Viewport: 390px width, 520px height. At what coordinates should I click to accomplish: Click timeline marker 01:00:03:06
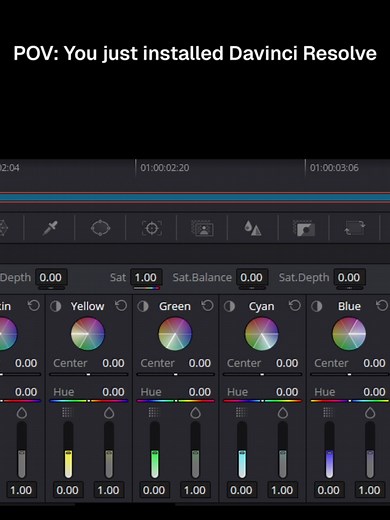pyautogui.click(x=334, y=167)
